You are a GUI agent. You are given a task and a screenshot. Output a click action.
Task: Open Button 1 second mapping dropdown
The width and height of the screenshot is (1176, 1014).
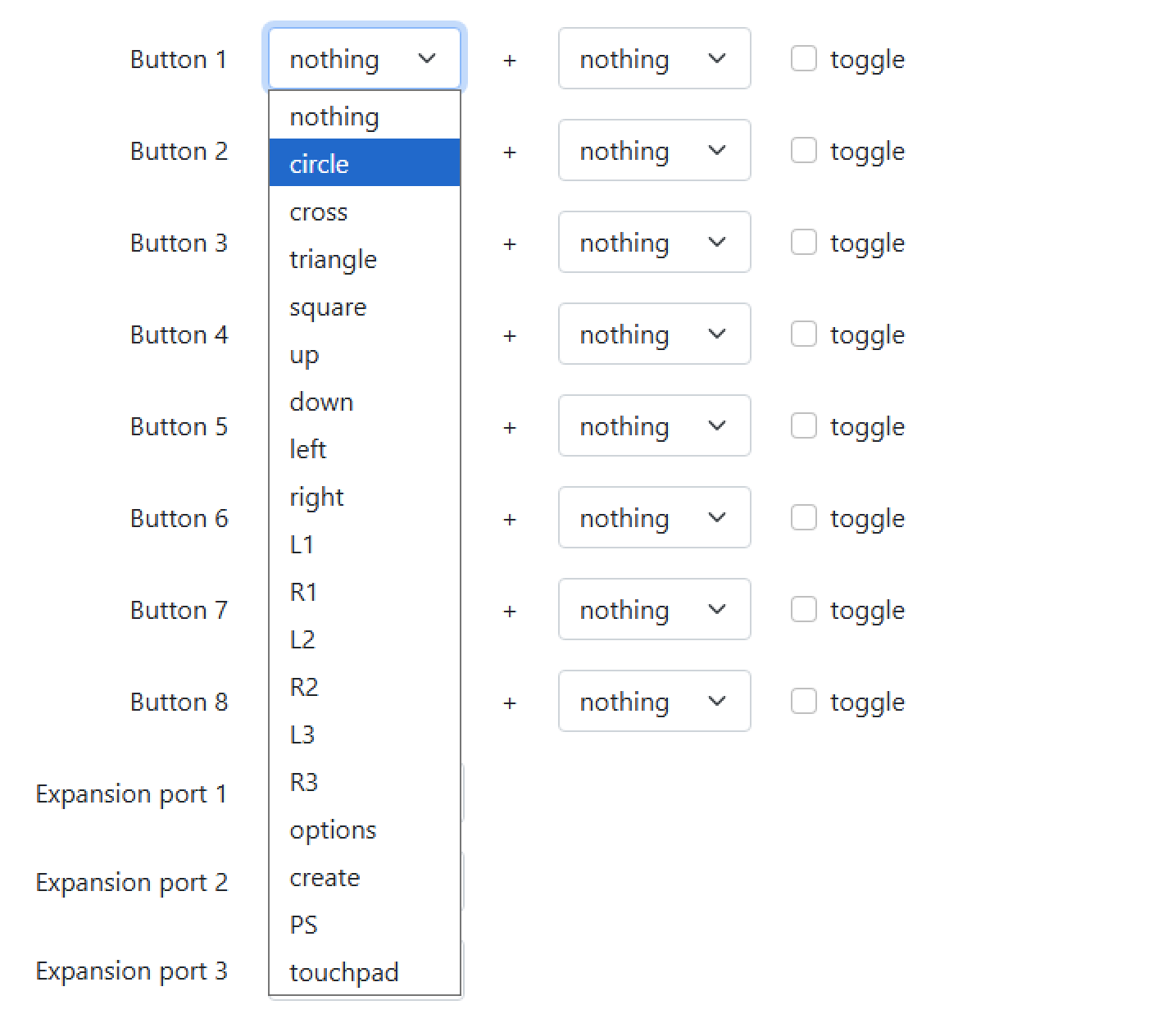tap(655, 58)
